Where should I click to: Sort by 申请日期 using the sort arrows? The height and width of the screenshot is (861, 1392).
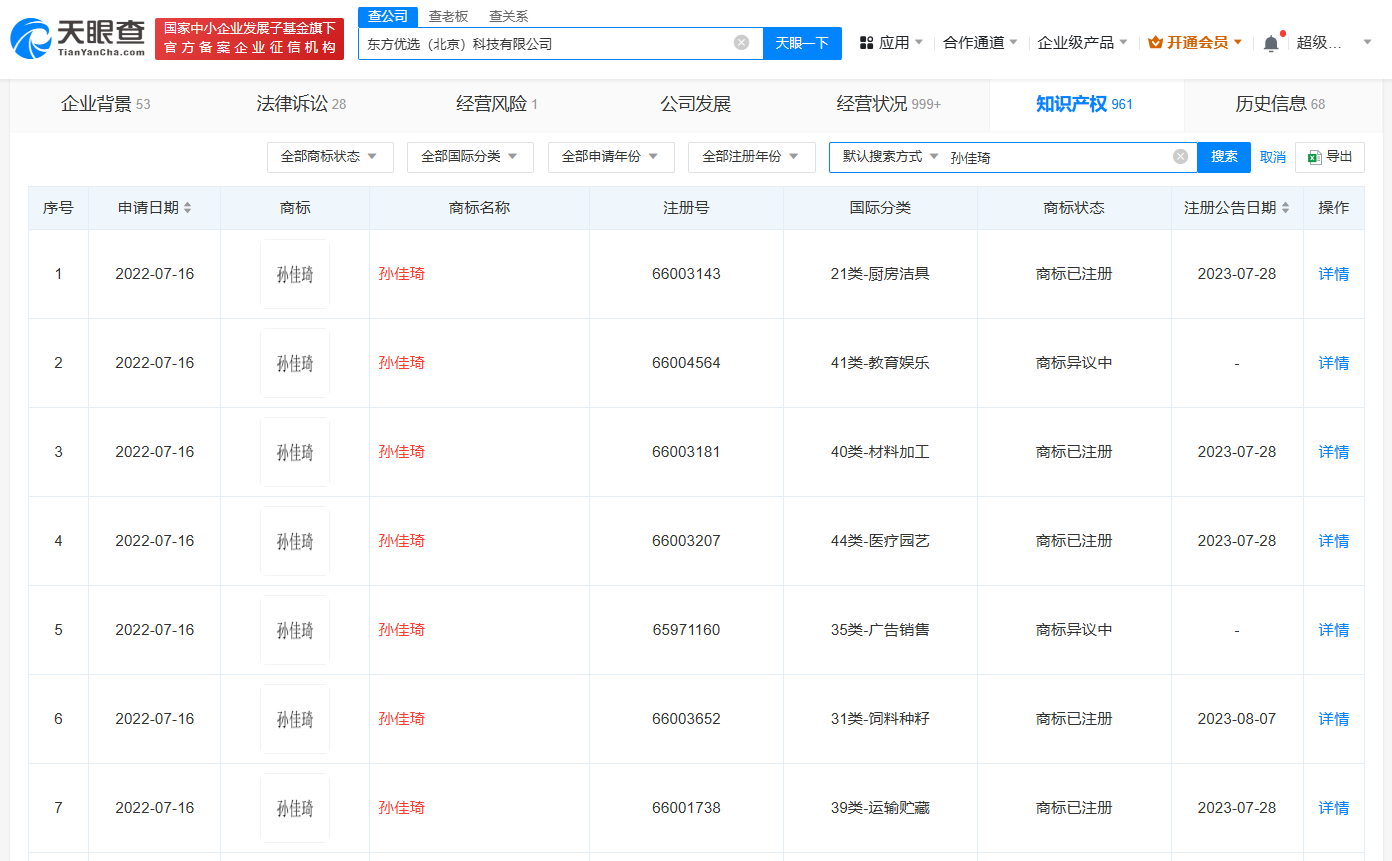191,208
